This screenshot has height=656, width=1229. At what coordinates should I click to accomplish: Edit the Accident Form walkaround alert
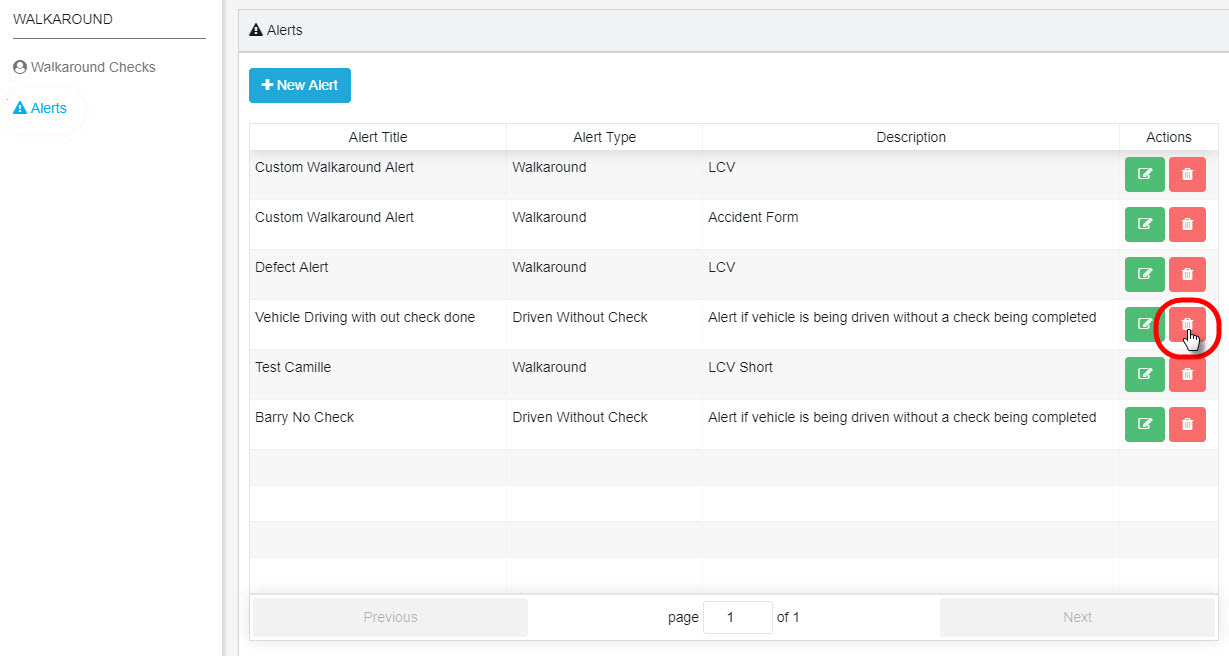pos(1144,224)
